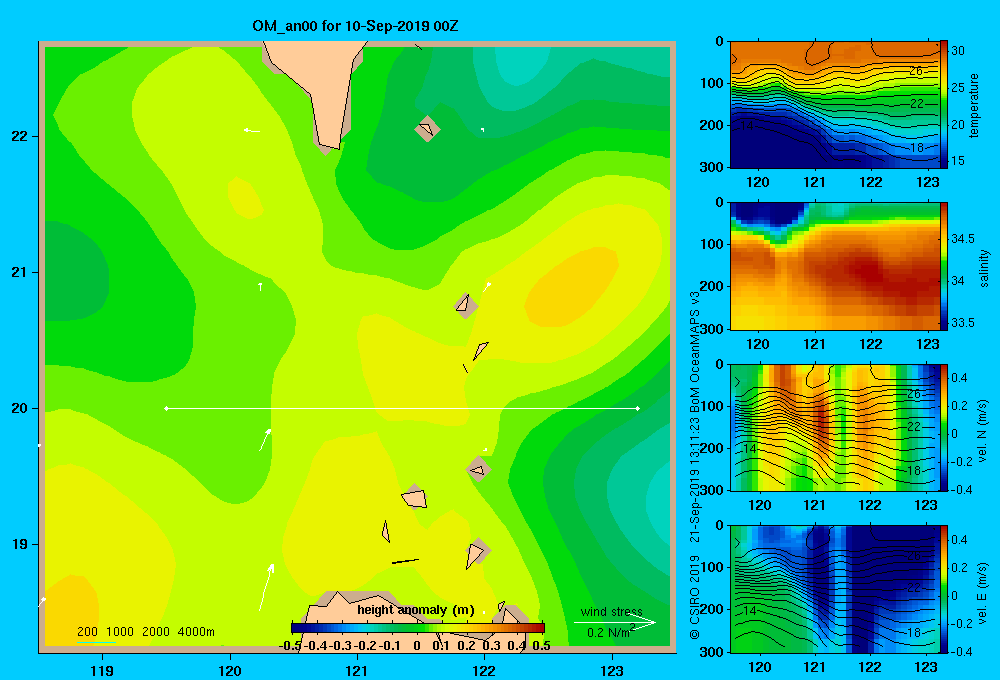Click the '33.5' tick on salinity color bar

[963, 323]
